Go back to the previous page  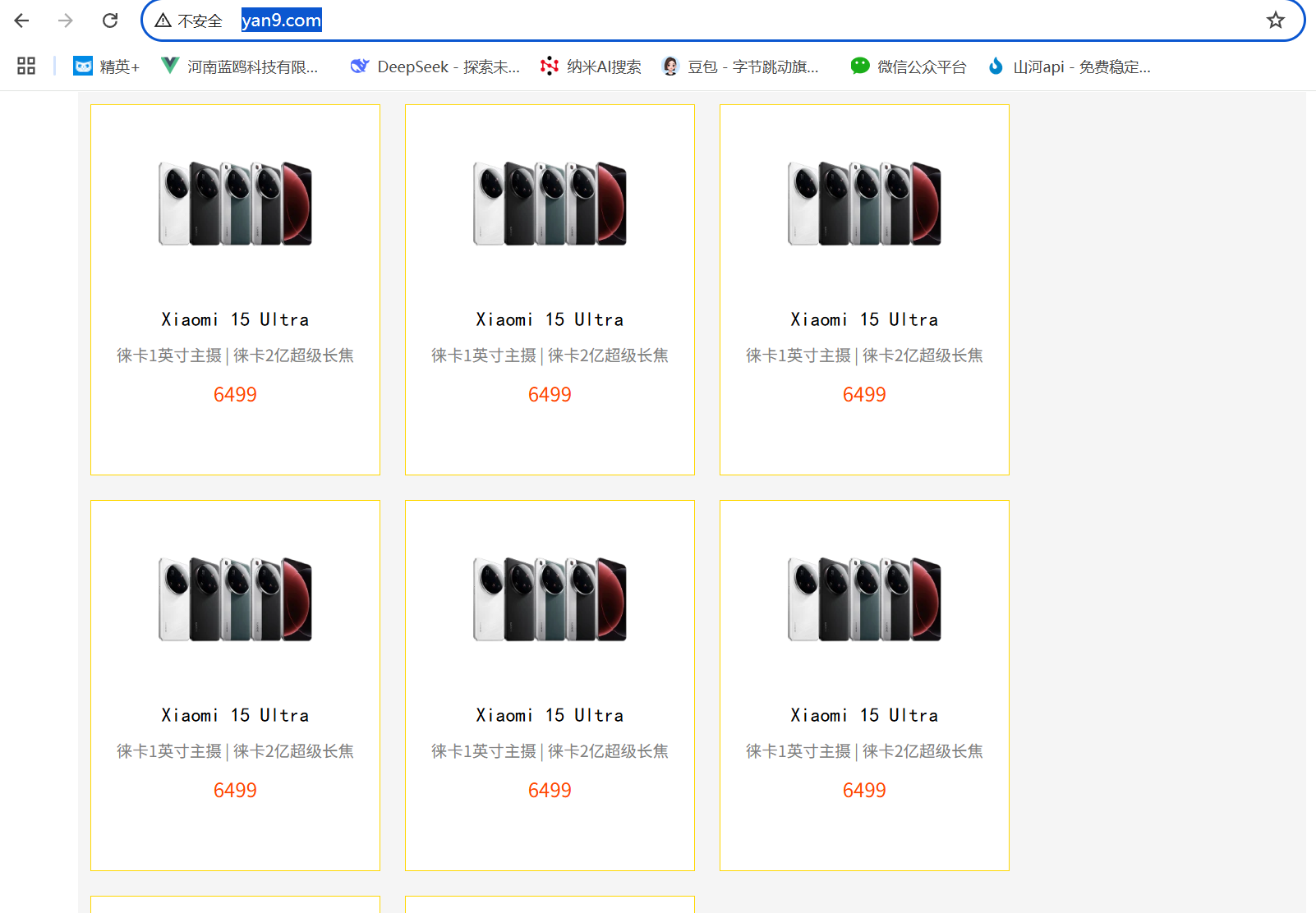coord(22,21)
